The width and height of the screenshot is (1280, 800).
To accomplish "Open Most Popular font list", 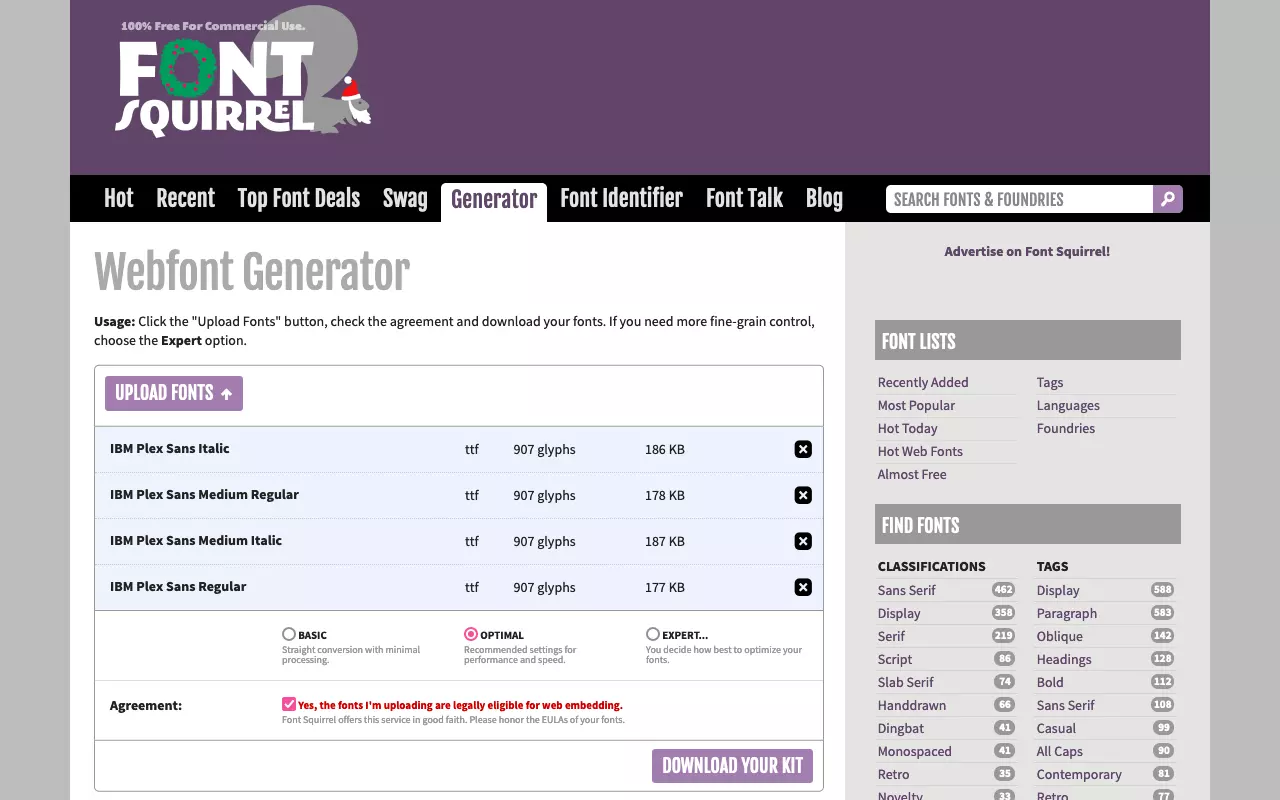I will tap(916, 405).
